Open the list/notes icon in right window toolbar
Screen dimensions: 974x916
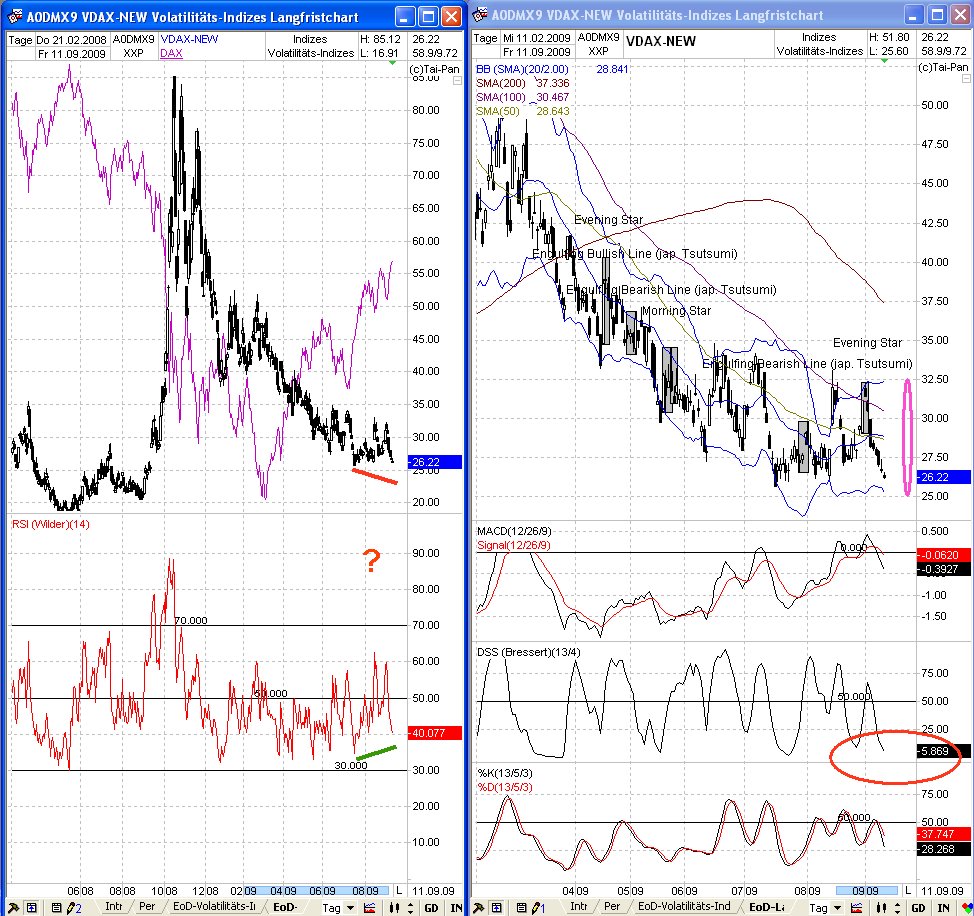521,908
